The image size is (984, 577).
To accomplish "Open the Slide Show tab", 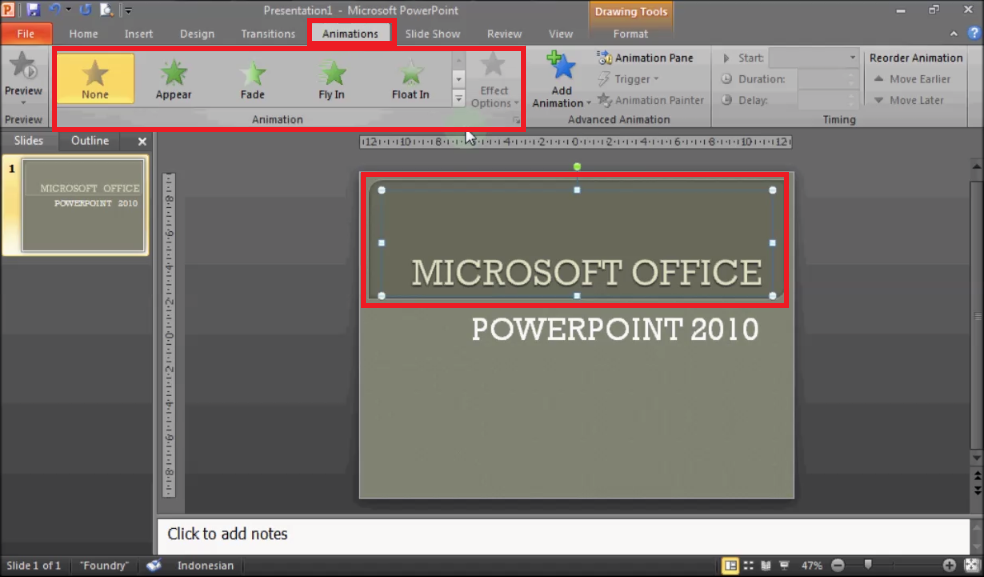I will click(432, 34).
